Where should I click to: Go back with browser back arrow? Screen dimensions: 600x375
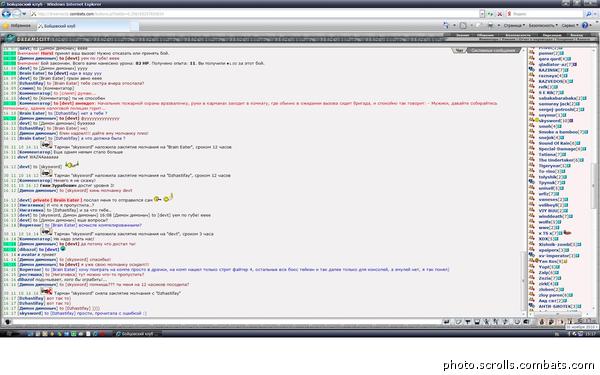pyautogui.click(x=6, y=14)
